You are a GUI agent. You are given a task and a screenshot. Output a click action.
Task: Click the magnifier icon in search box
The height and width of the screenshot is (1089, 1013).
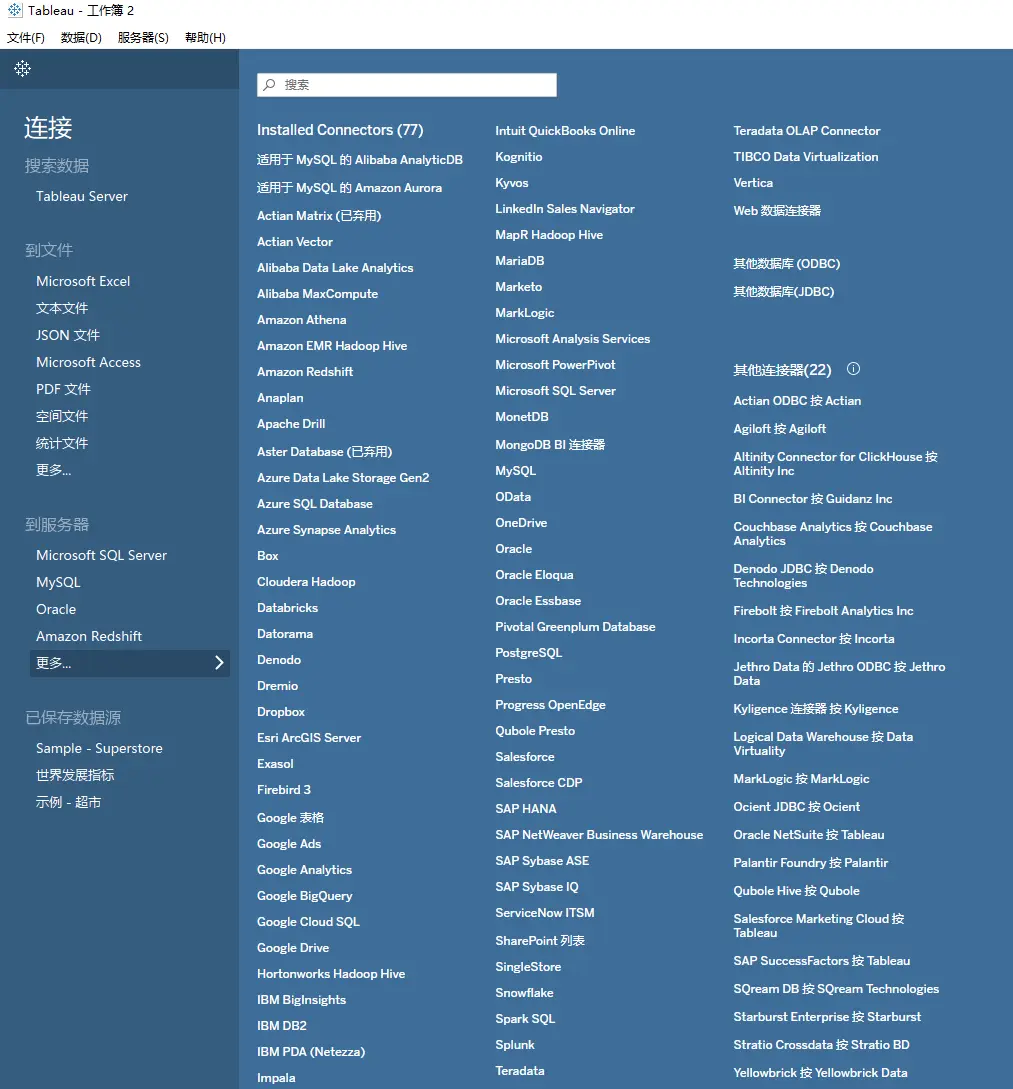269,85
